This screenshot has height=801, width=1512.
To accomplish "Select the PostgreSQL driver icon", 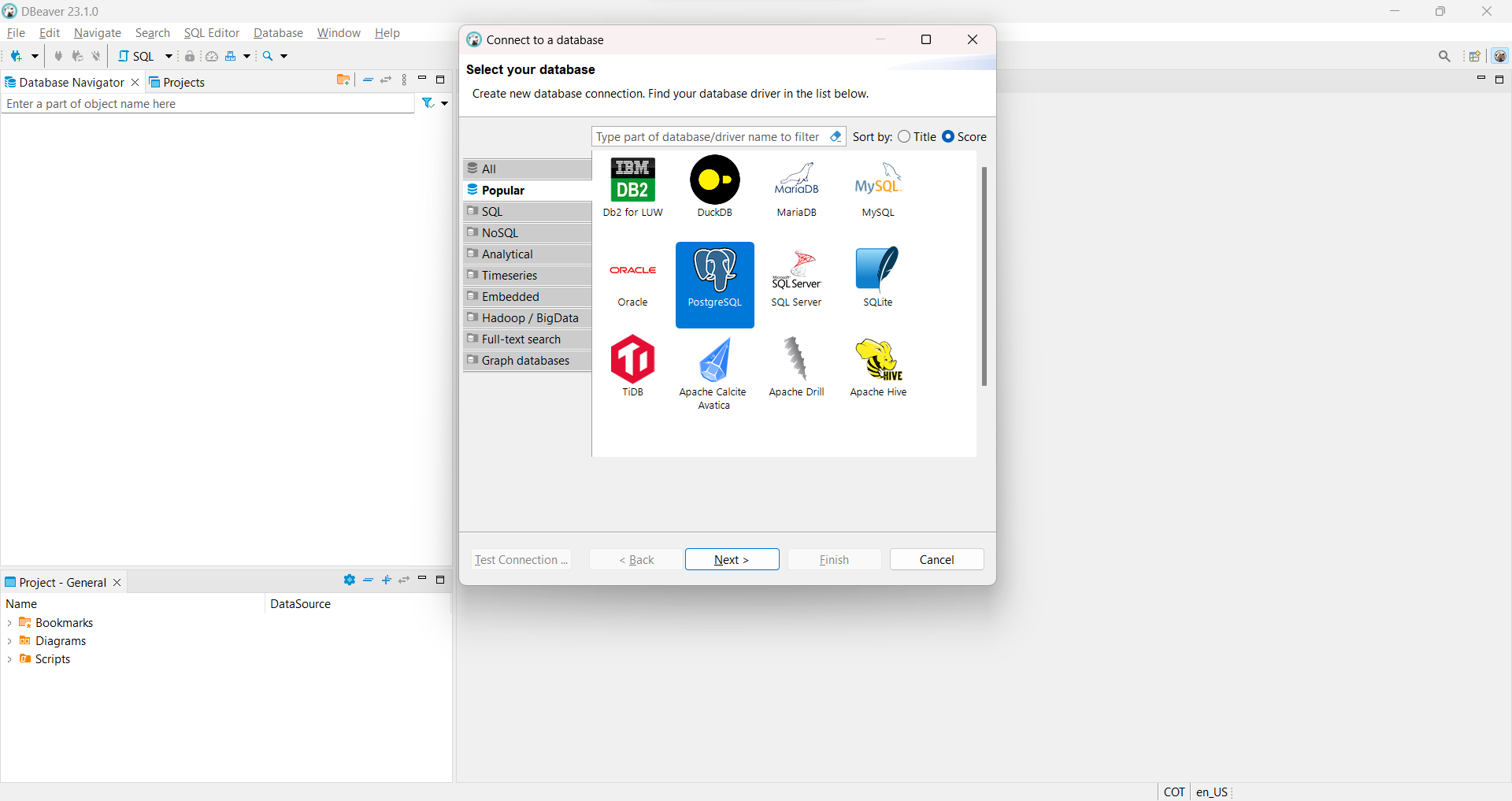I will pos(715,284).
